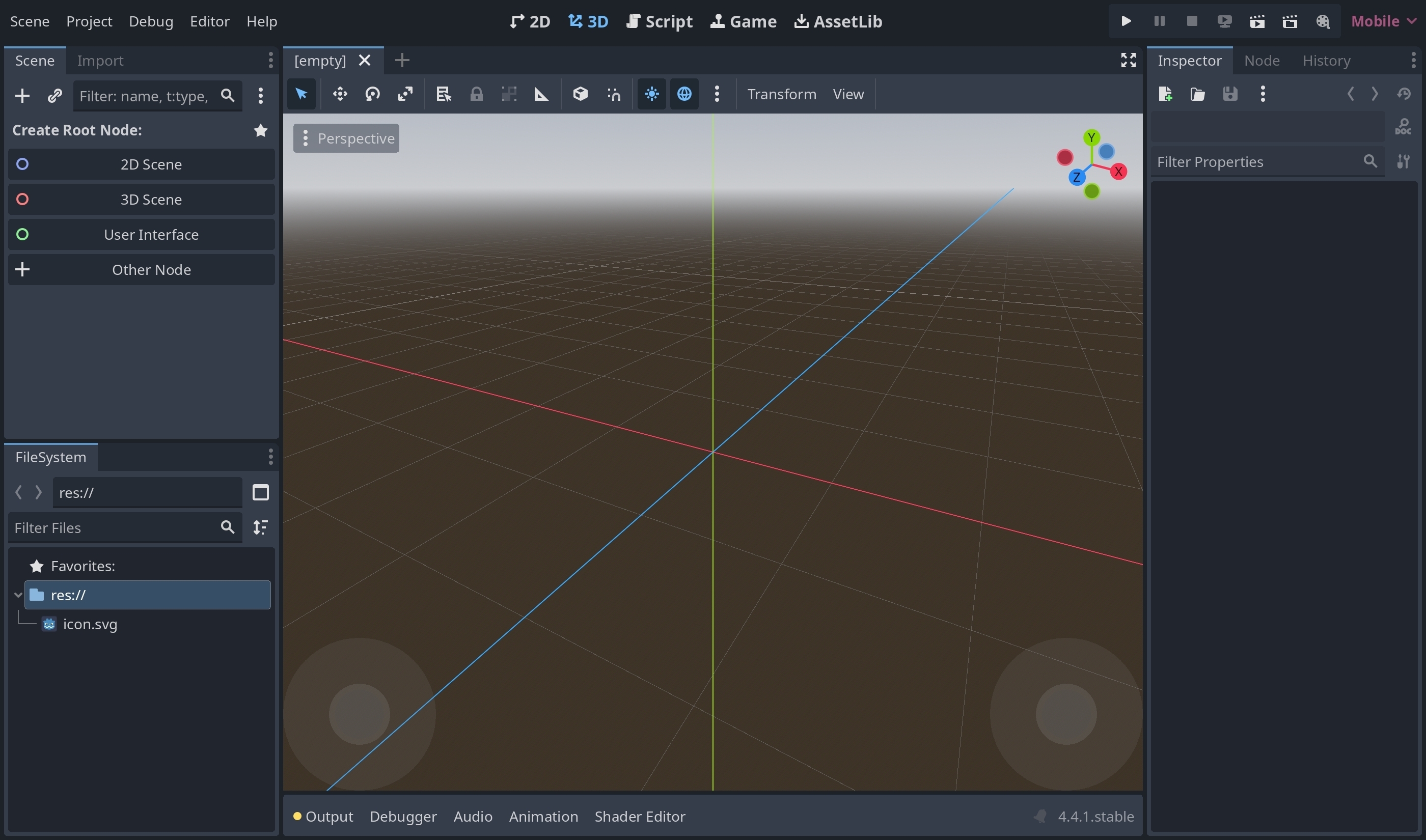Open the Debug menu
Screen dimensions: 1426x840
tap(151, 21)
